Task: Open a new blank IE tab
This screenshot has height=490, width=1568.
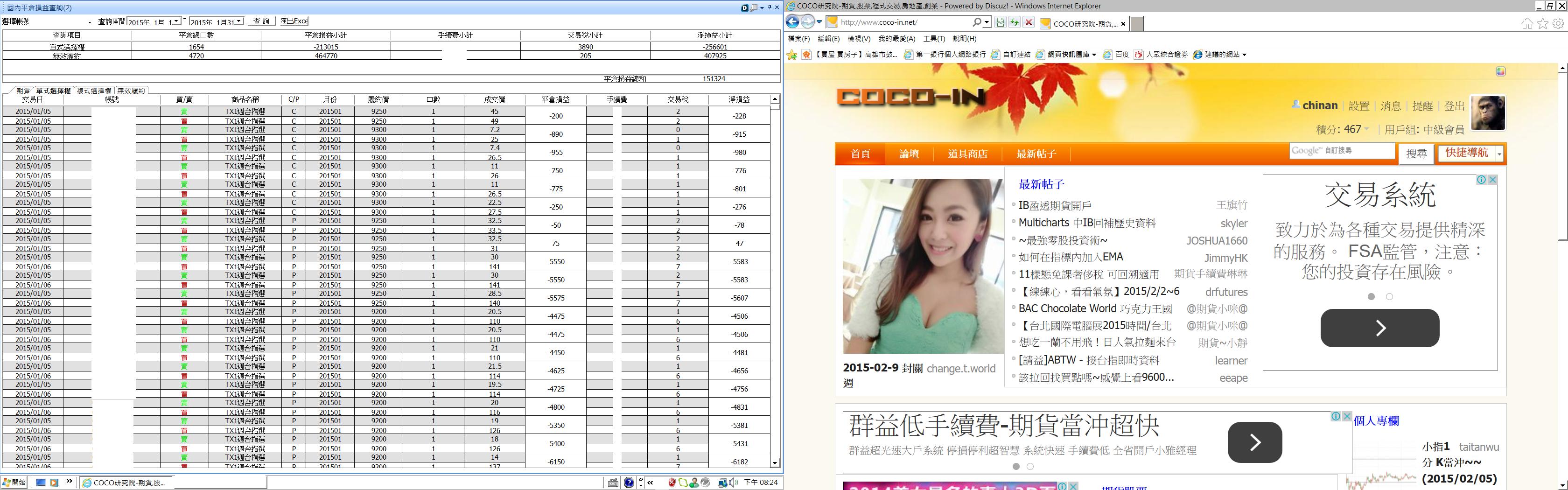Action: (x=1136, y=24)
